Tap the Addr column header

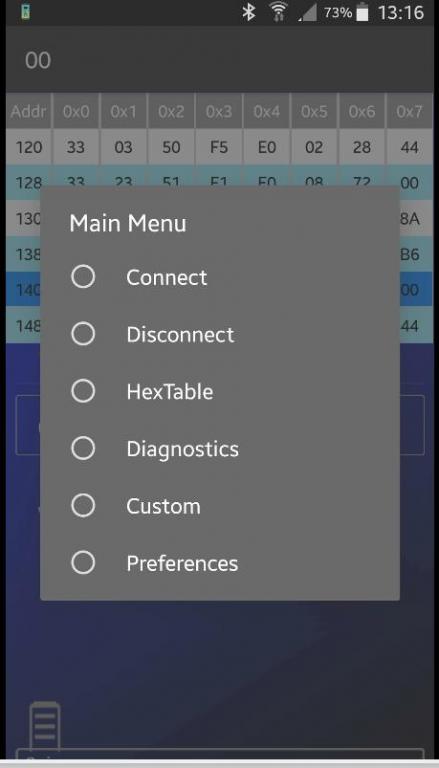(28, 112)
